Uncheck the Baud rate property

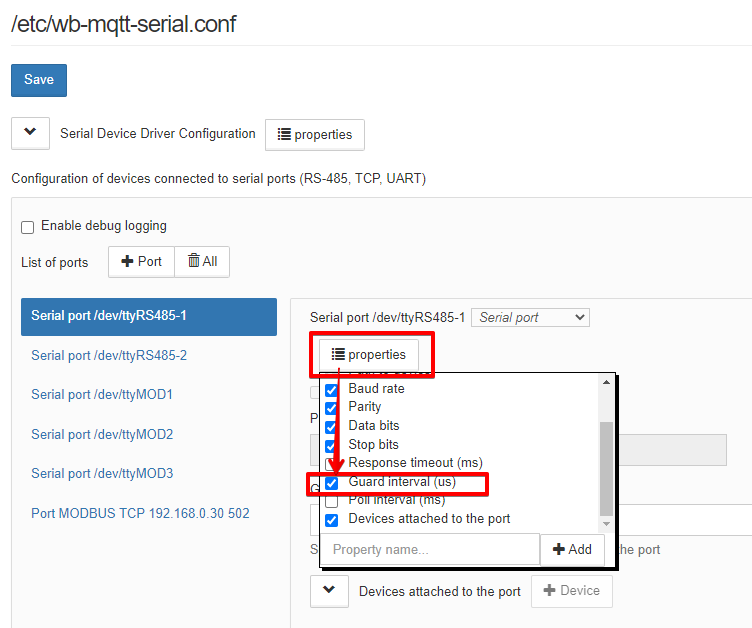coord(332,389)
